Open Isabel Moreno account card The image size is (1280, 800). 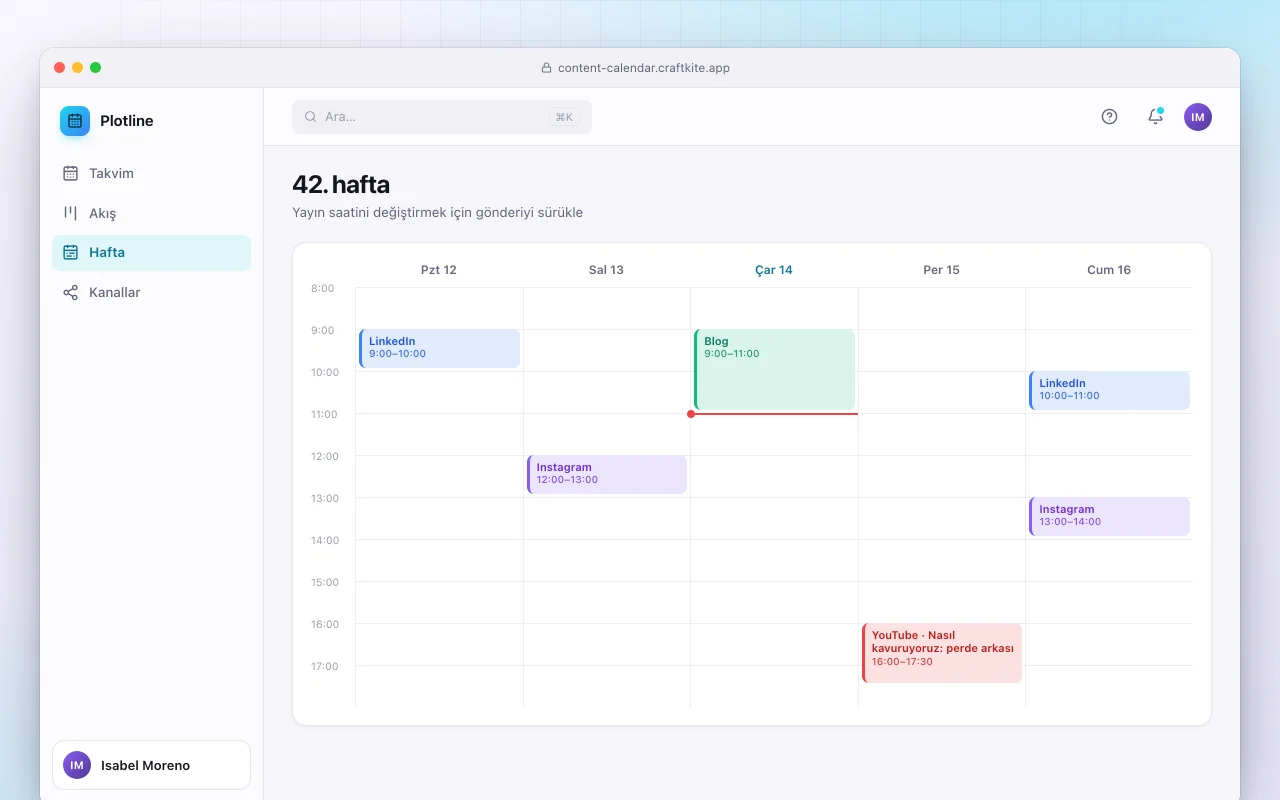(151, 765)
